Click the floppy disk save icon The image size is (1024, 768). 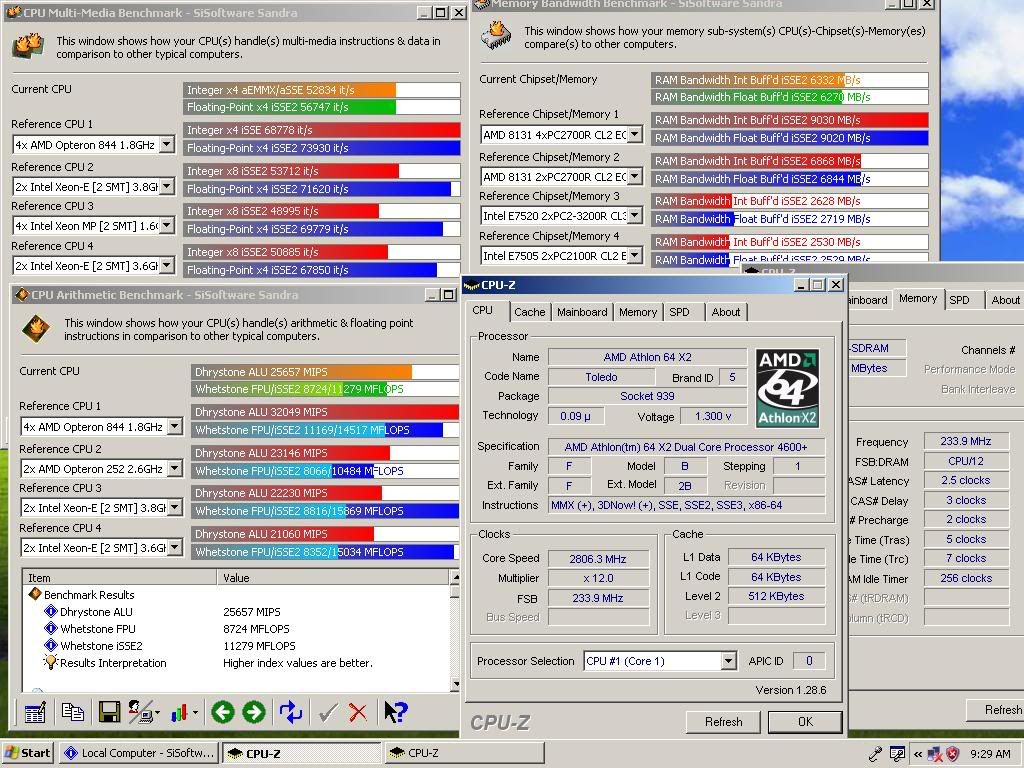coord(109,712)
